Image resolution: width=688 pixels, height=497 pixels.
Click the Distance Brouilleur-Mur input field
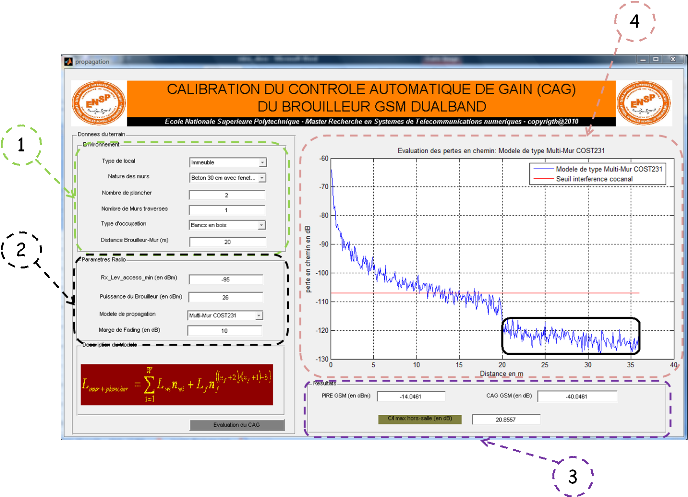click(x=228, y=242)
